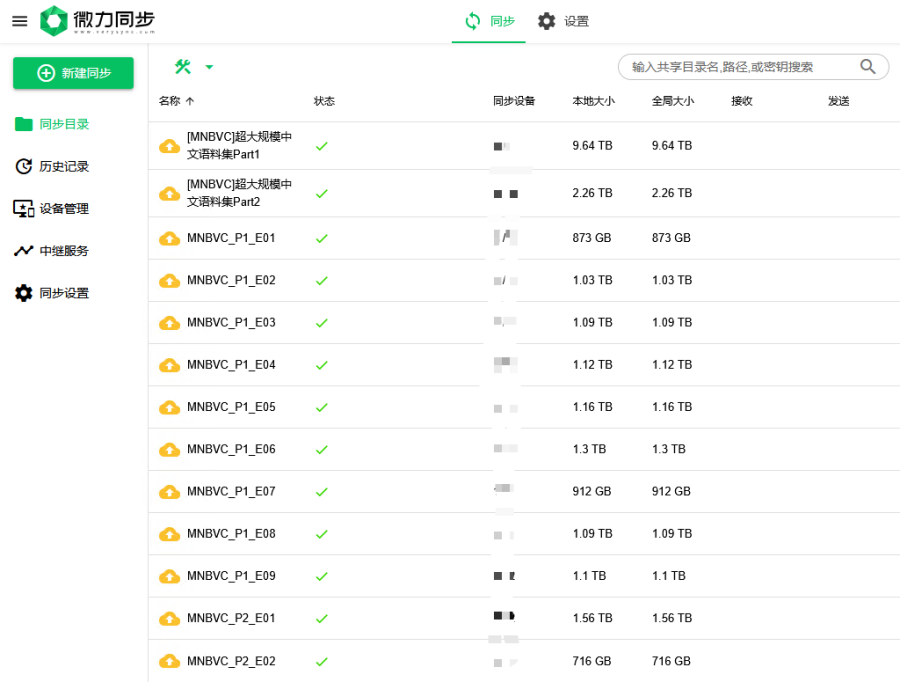The height and width of the screenshot is (682, 900).
Task: Open the hamburger menu
Action: coord(19,21)
